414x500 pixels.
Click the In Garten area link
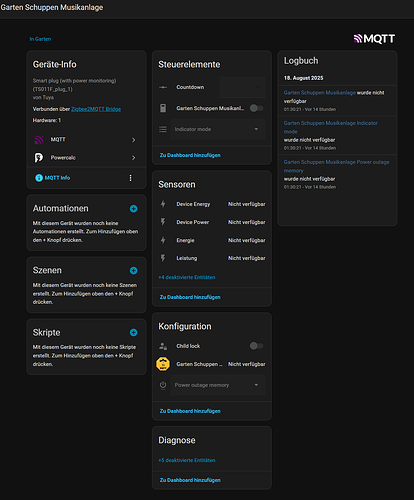click(x=40, y=39)
